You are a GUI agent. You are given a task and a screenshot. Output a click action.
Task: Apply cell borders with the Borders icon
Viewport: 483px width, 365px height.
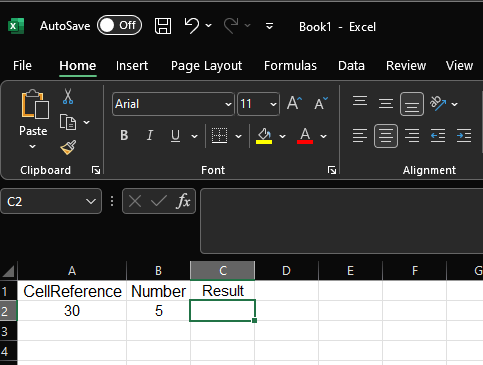(x=219, y=136)
